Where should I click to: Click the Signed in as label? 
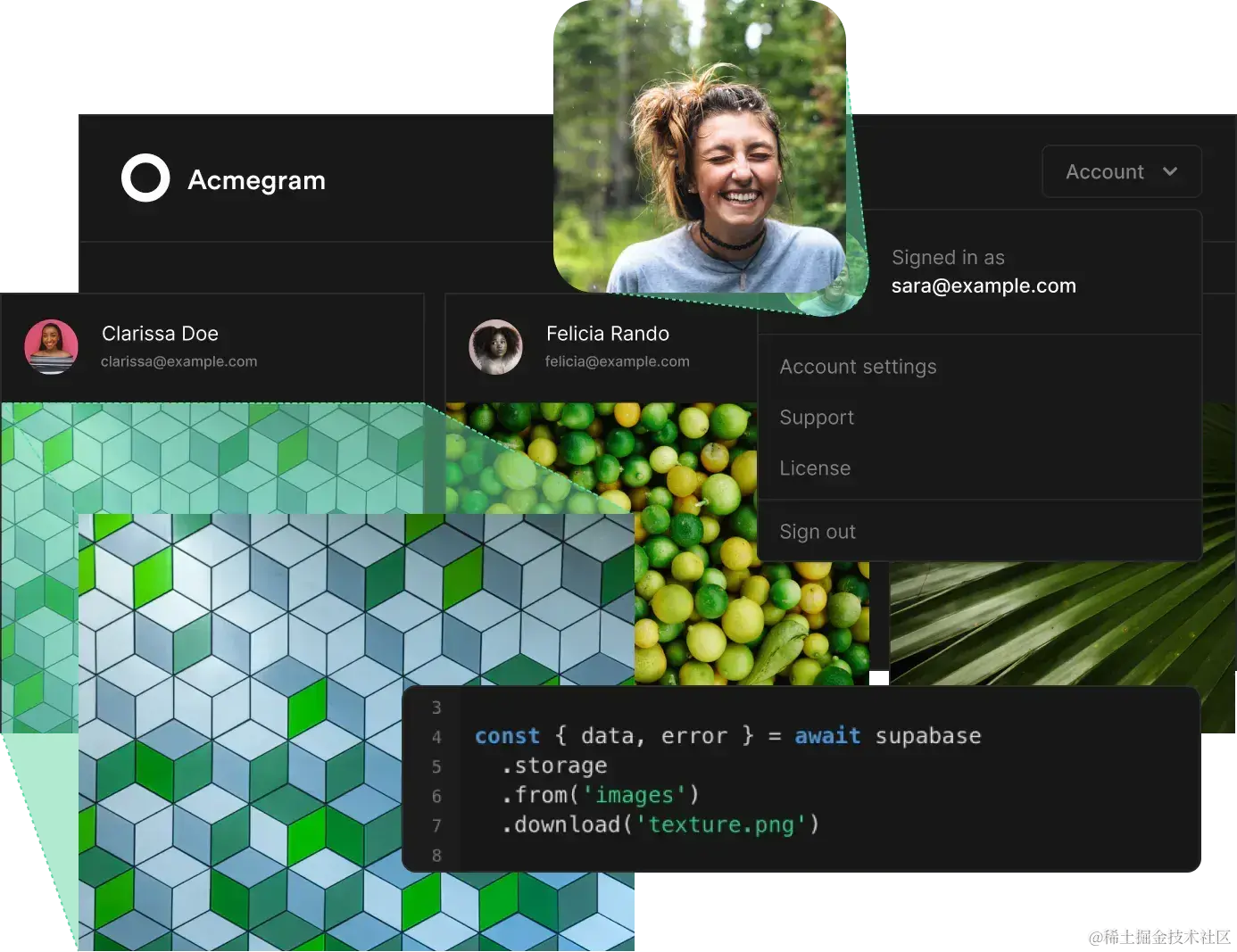[948, 258]
